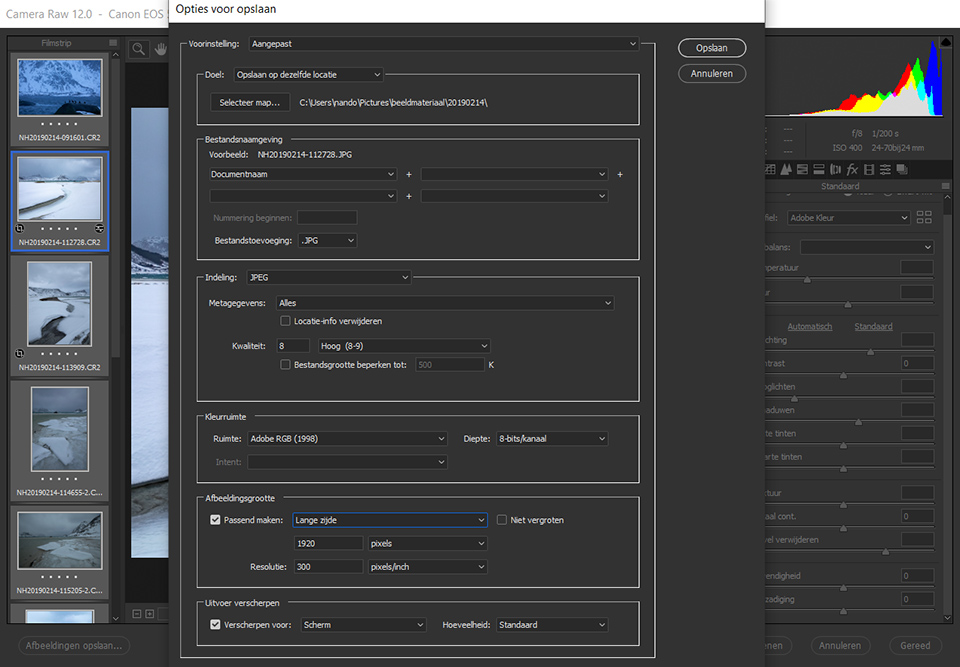Screen dimensions: 960x667
Task: Open the Filmstrip panel menu icon
Action: tap(113, 42)
